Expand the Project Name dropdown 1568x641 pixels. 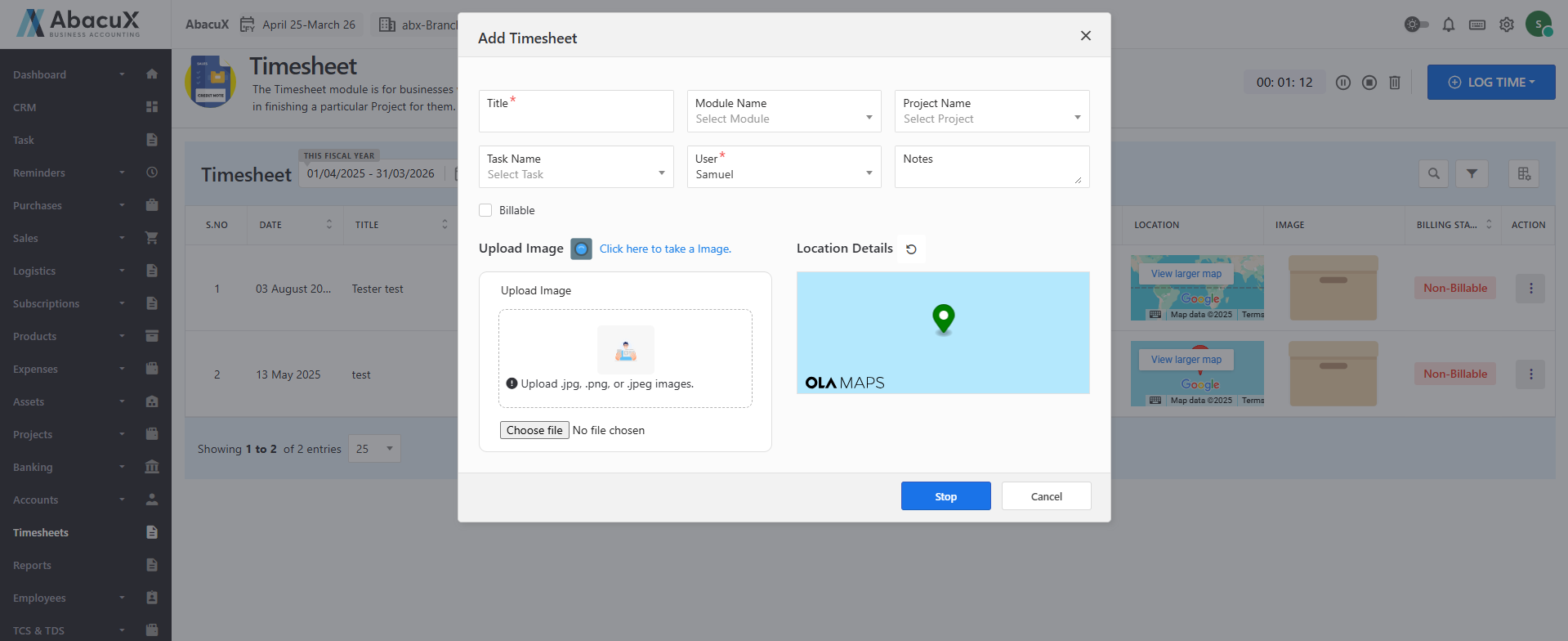point(991,112)
